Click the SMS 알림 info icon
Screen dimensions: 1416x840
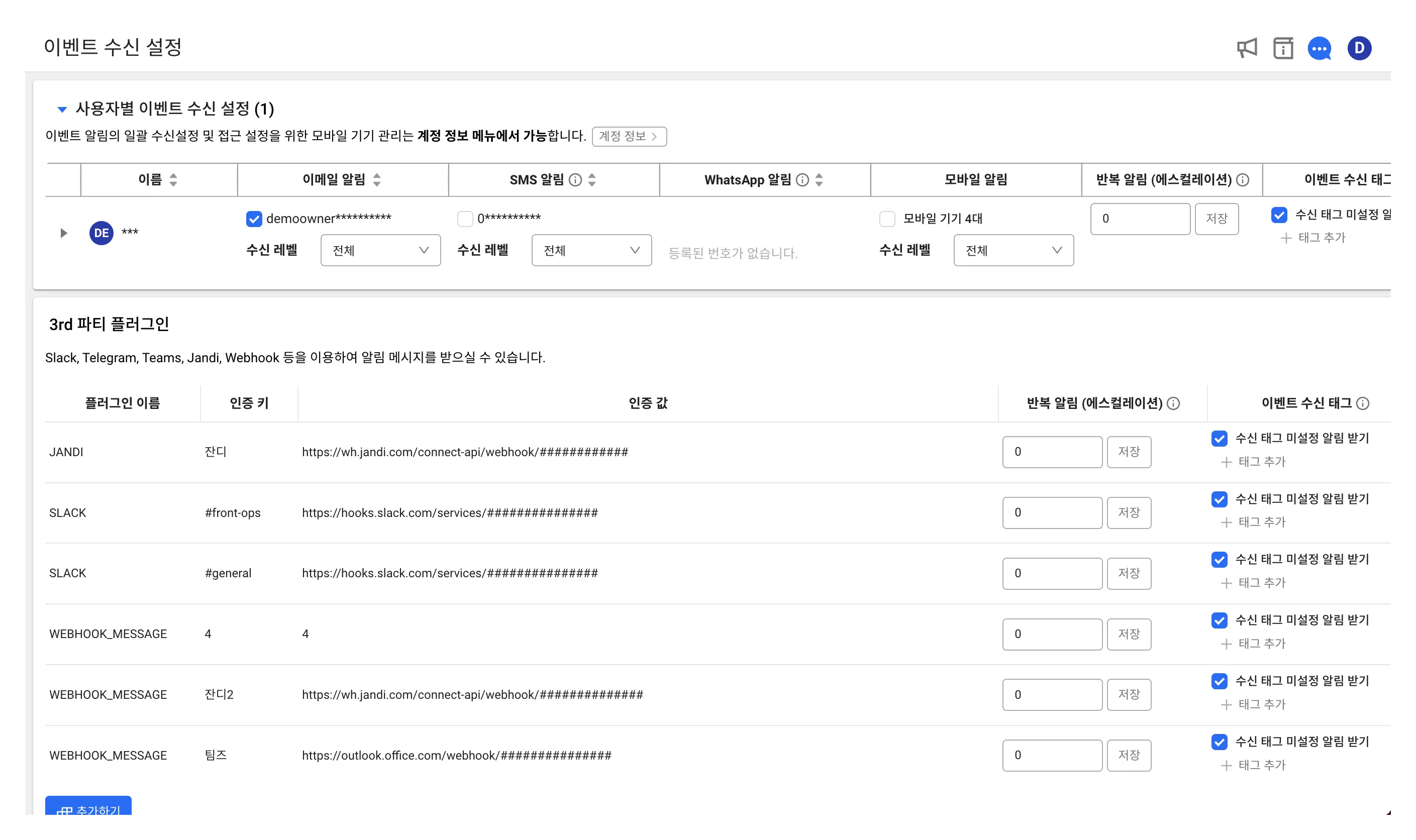pyautogui.click(x=575, y=180)
